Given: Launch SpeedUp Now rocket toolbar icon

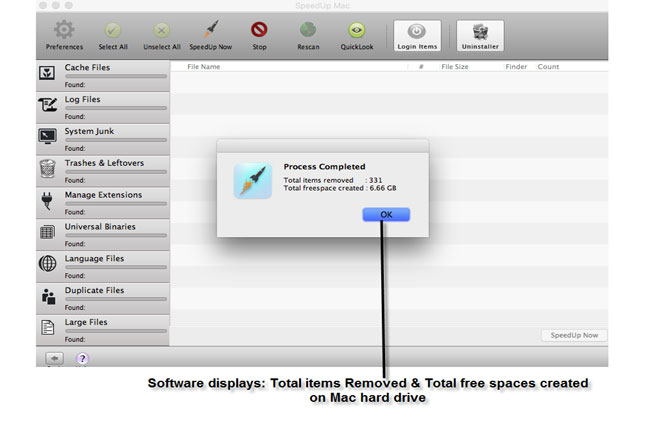Looking at the screenshot, I should [x=211, y=30].
